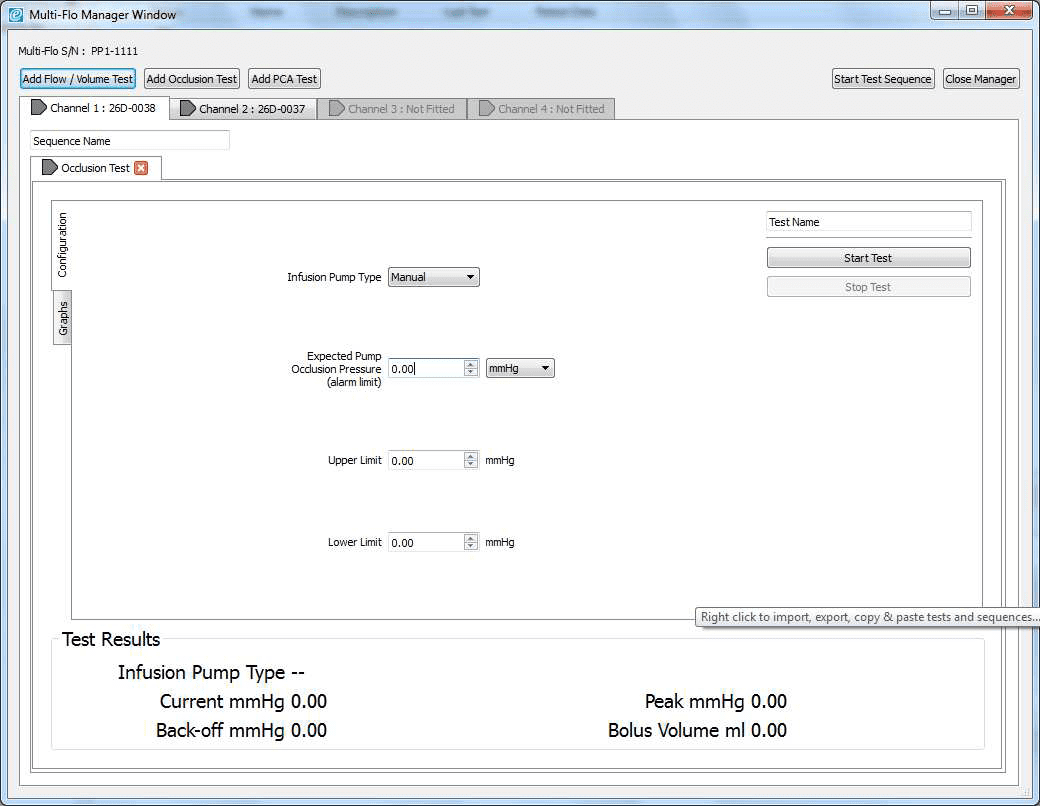The width and height of the screenshot is (1040, 806).
Task: Increase Lower Limit value with up arrow
Action: (471, 538)
